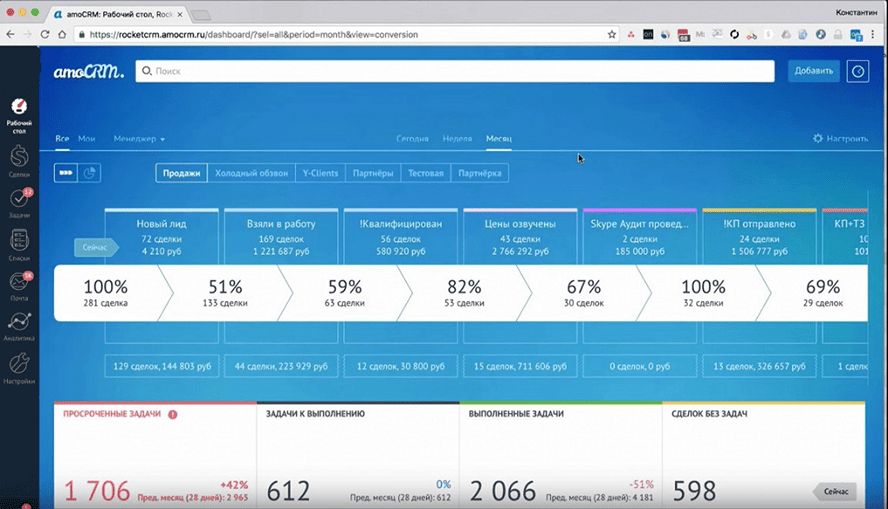Click the 82% conversion stage in the funnel
This screenshot has height=509, width=888.
coord(464,293)
